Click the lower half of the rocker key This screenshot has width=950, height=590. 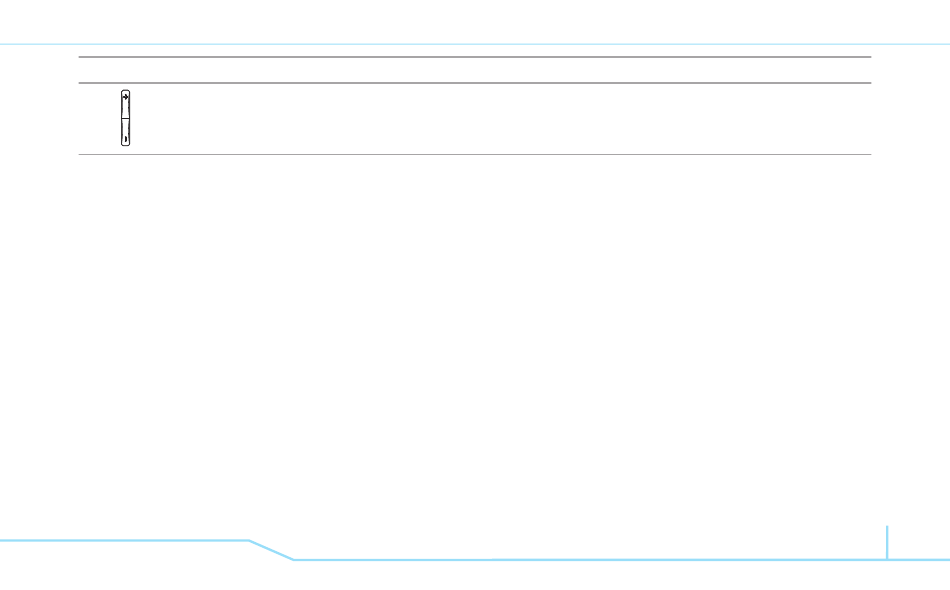pos(125,132)
